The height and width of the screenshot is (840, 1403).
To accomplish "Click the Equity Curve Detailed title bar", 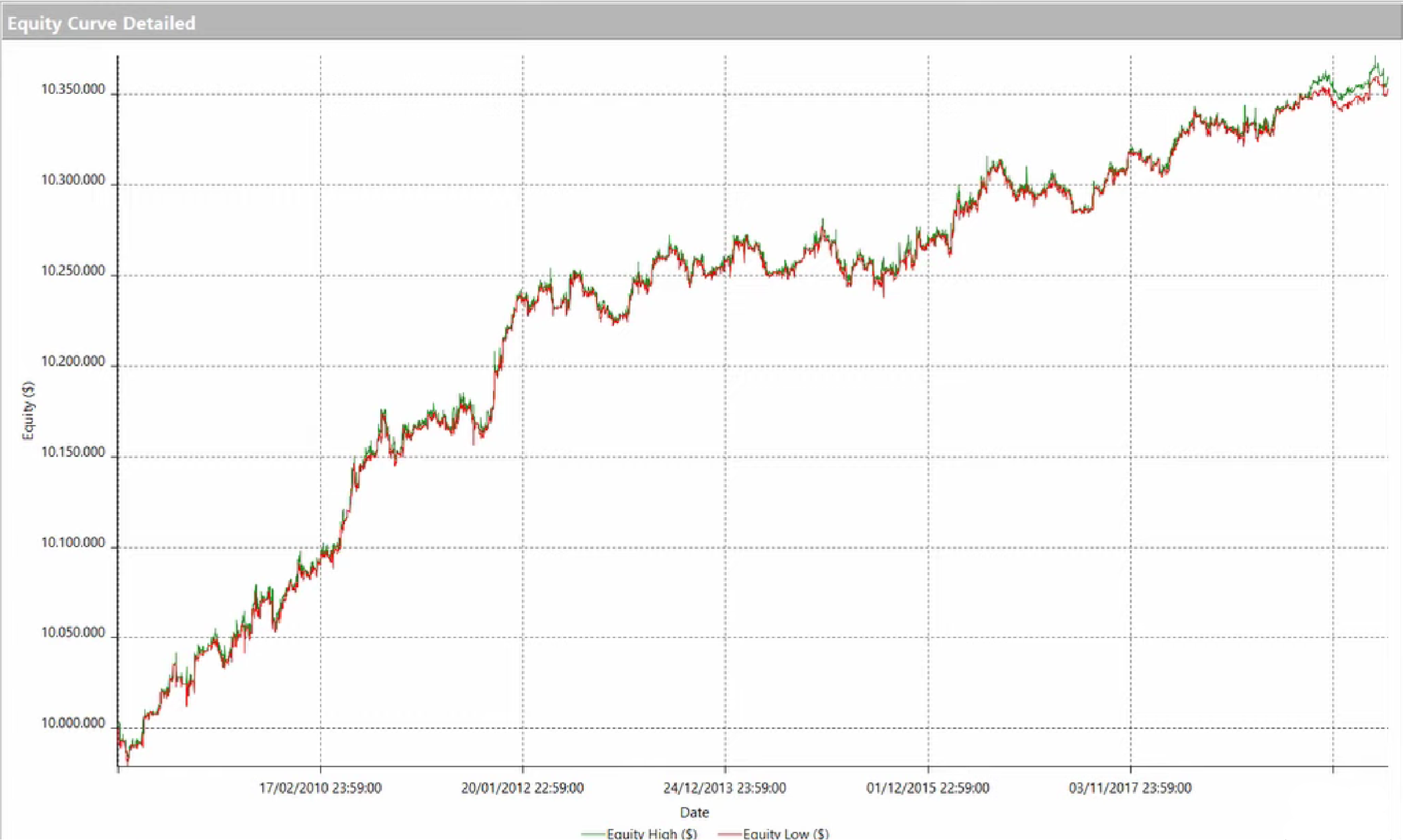I will tap(100, 24).
